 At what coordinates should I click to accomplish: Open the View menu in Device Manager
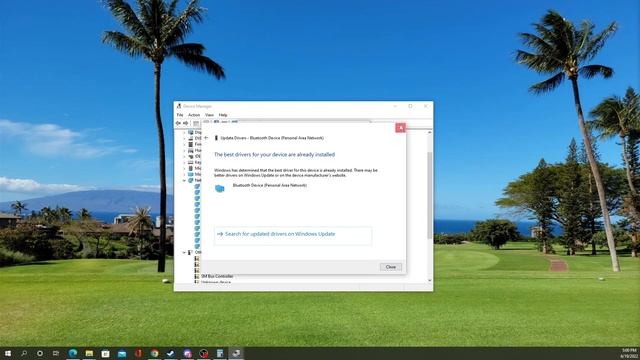click(209, 115)
